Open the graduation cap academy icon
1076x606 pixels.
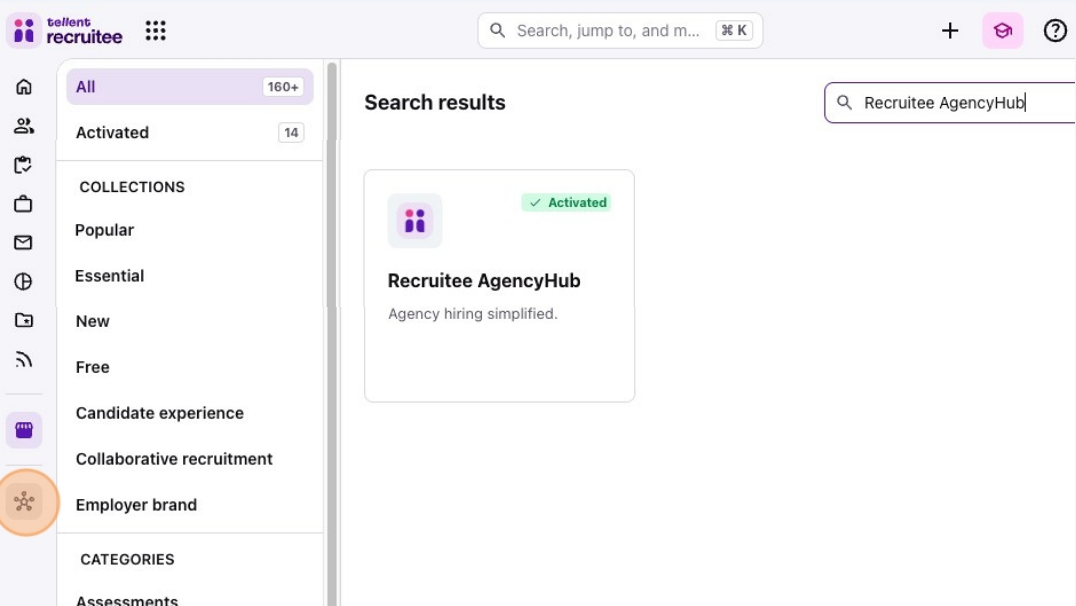coord(1003,30)
